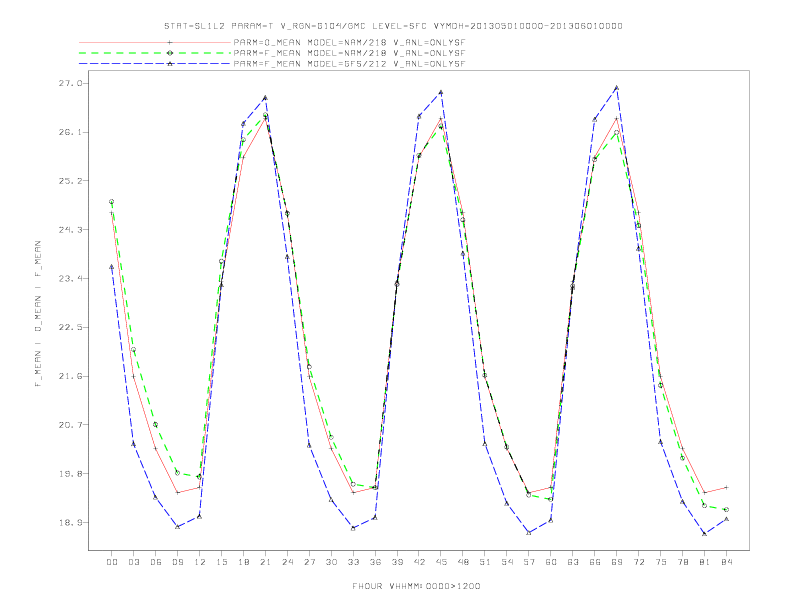The height and width of the screenshot is (612, 792).
Task: Click blue triangle data point at hour 57 trough
Action: [529, 533]
